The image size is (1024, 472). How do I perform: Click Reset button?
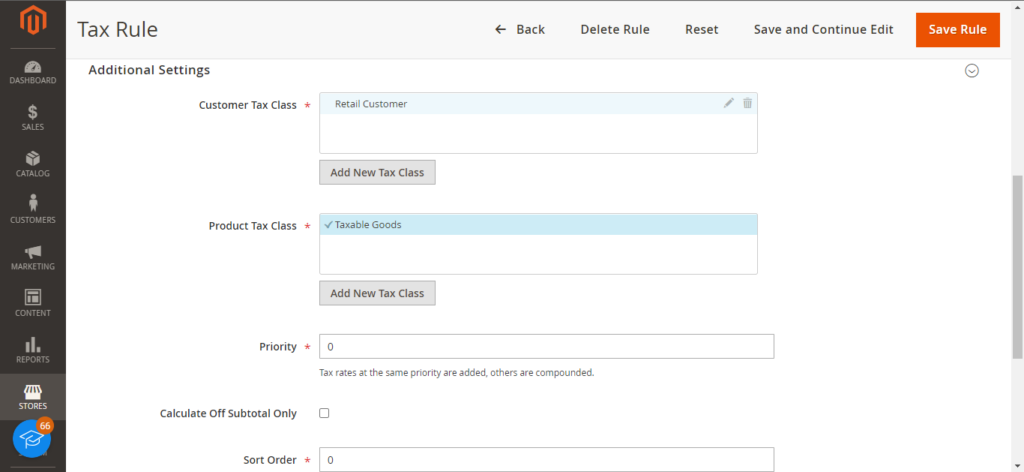[x=701, y=29]
